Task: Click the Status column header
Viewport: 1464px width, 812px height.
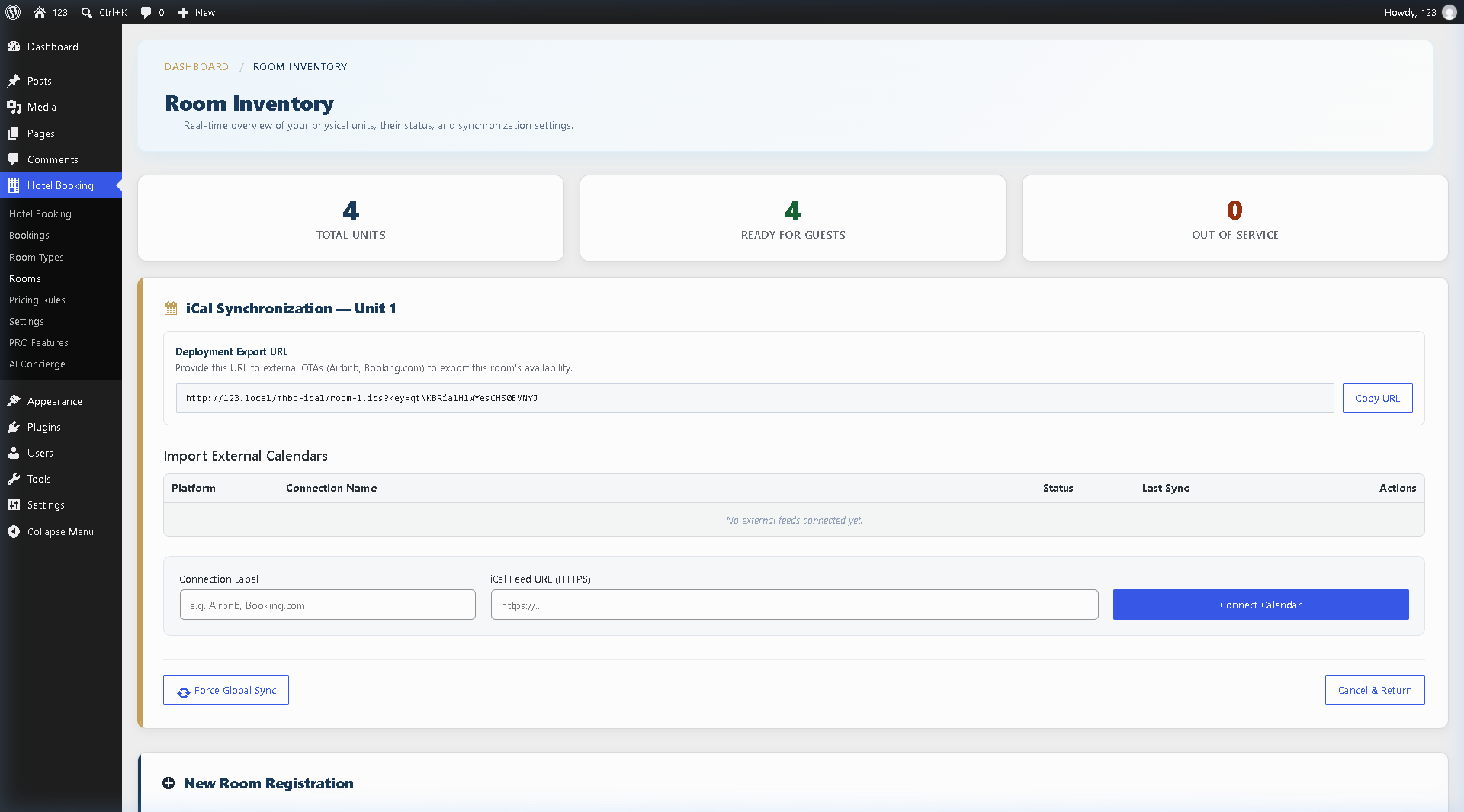Action: pyautogui.click(x=1058, y=488)
